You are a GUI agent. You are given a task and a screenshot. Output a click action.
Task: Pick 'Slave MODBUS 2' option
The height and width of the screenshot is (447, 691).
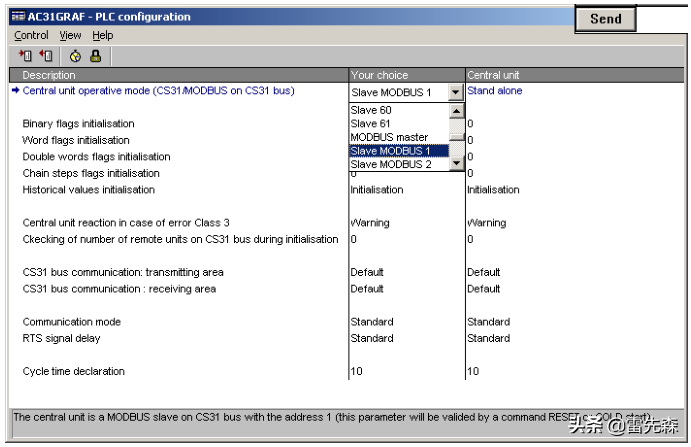[391, 164]
